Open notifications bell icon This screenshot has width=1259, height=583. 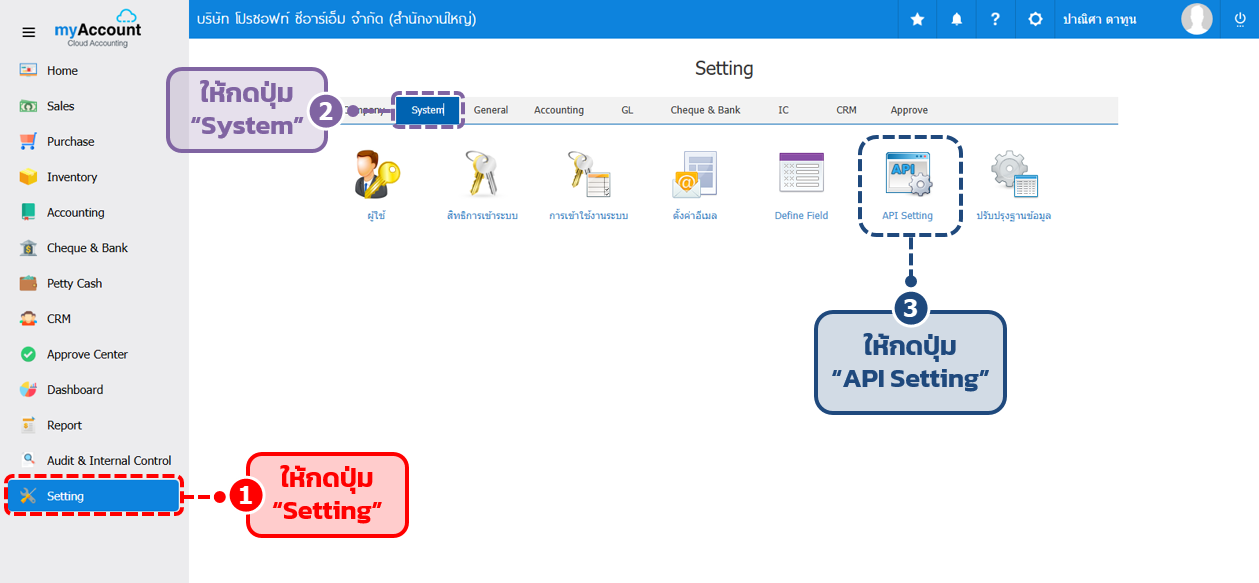pyautogui.click(x=957, y=19)
